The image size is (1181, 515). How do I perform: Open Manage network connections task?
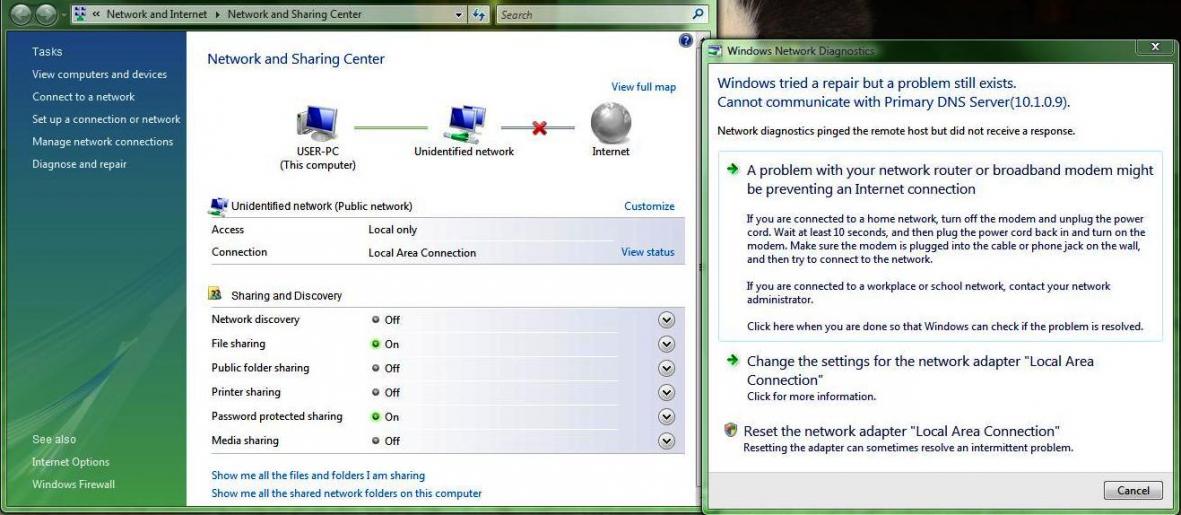point(102,142)
